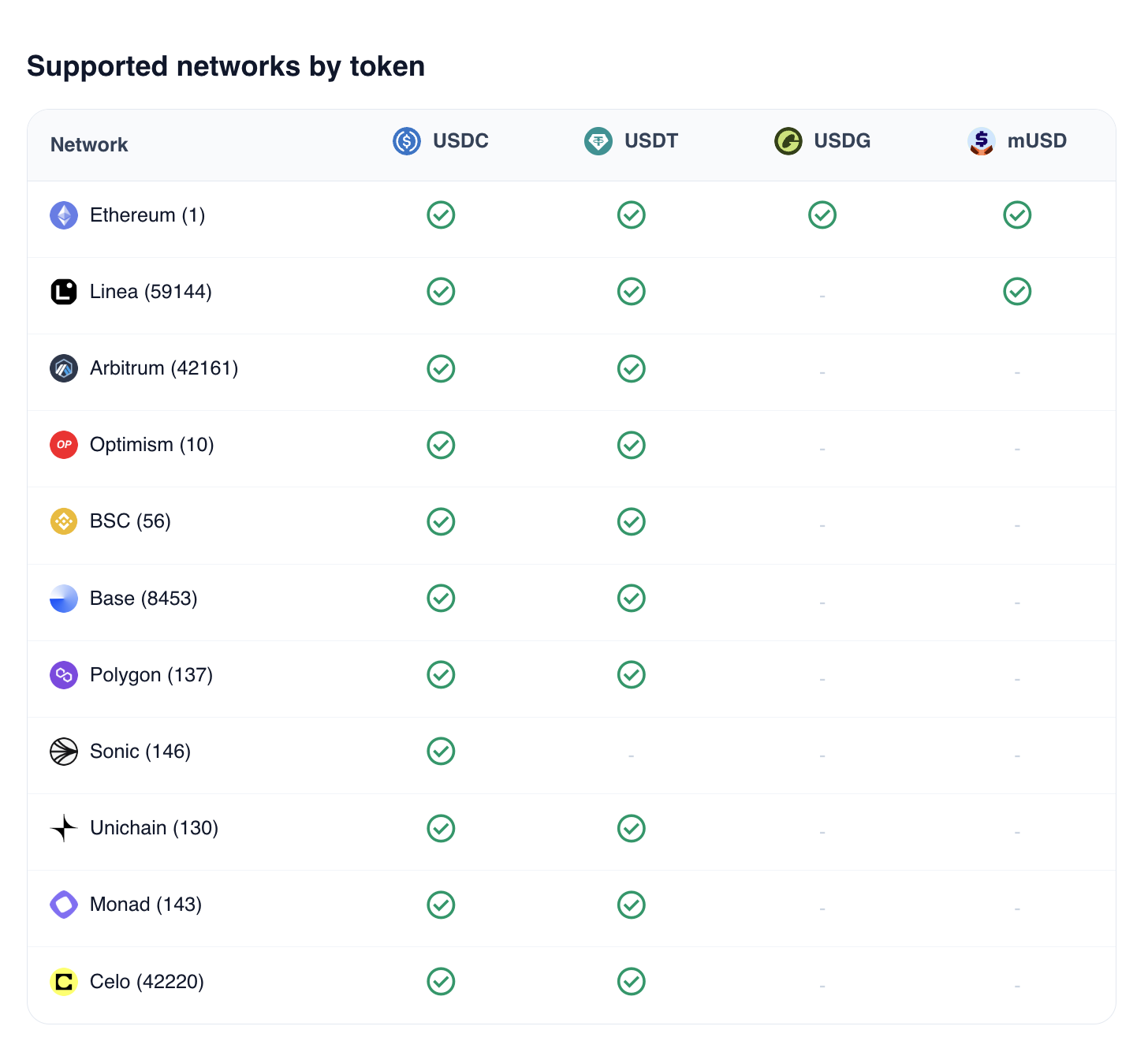The height and width of the screenshot is (1041, 1148).
Task: Select the "Sonic (146)" network name
Action: pyautogui.click(x=140, y=752)
